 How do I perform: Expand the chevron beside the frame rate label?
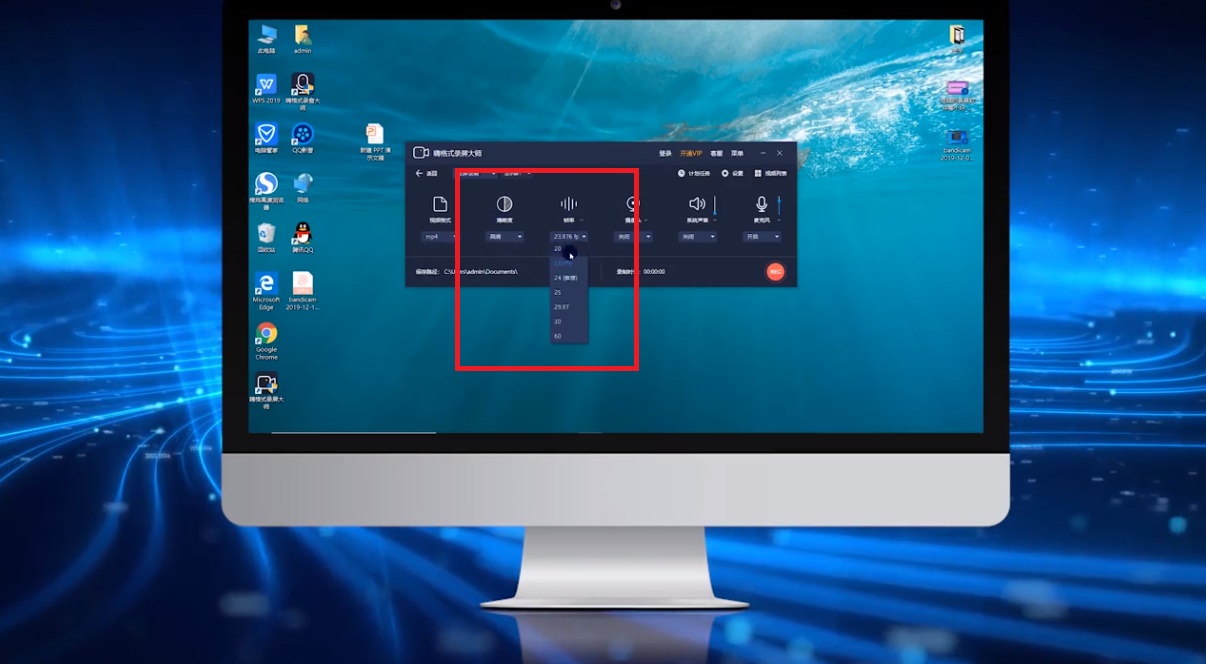coord(581,220)
